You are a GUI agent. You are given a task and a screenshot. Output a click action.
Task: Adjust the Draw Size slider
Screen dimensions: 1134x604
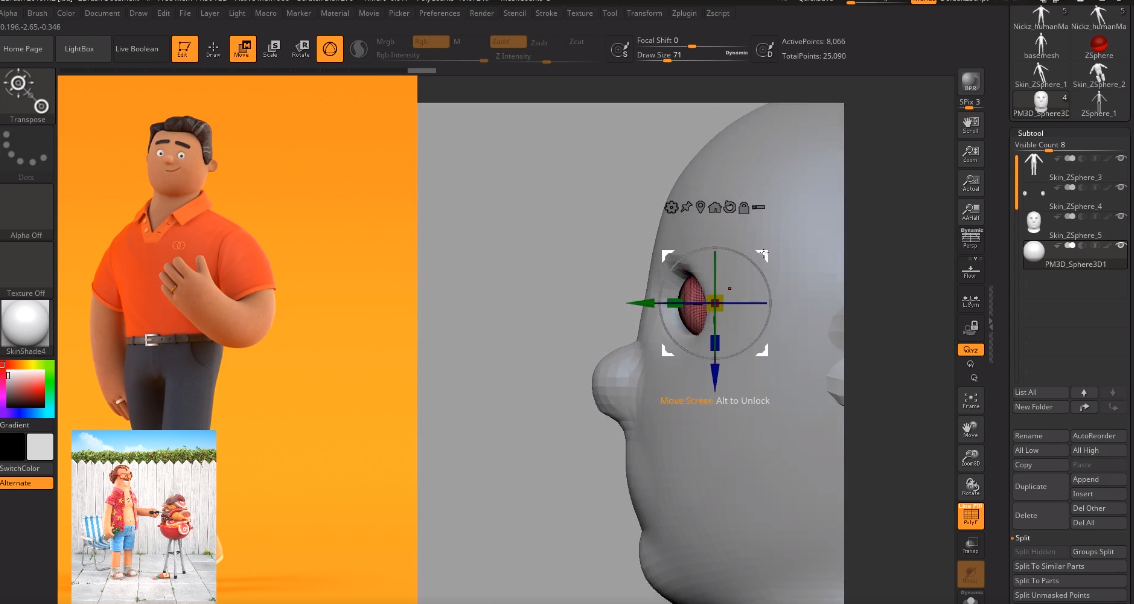point(690,56)
